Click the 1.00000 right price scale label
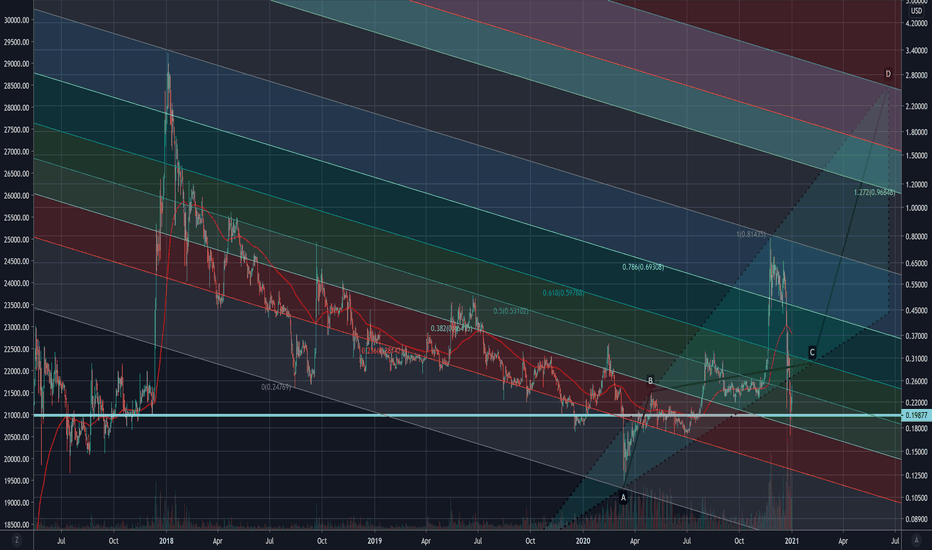The height and width of the screenshot is (550, 932). [917, 208]
